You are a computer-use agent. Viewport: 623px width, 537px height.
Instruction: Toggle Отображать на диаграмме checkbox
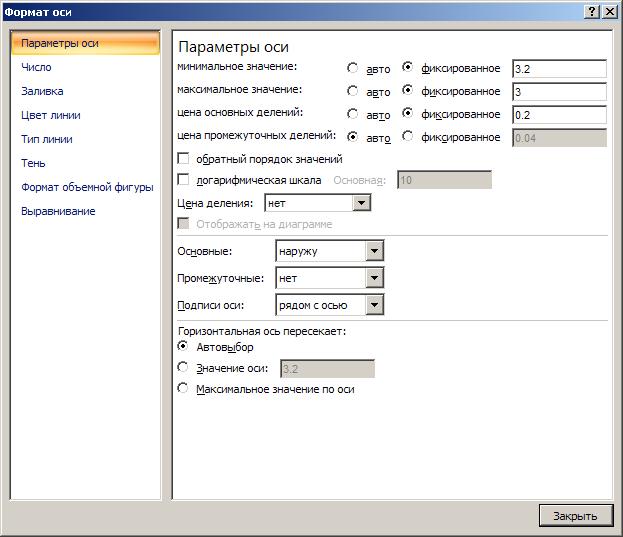click(x=183, y=223)
